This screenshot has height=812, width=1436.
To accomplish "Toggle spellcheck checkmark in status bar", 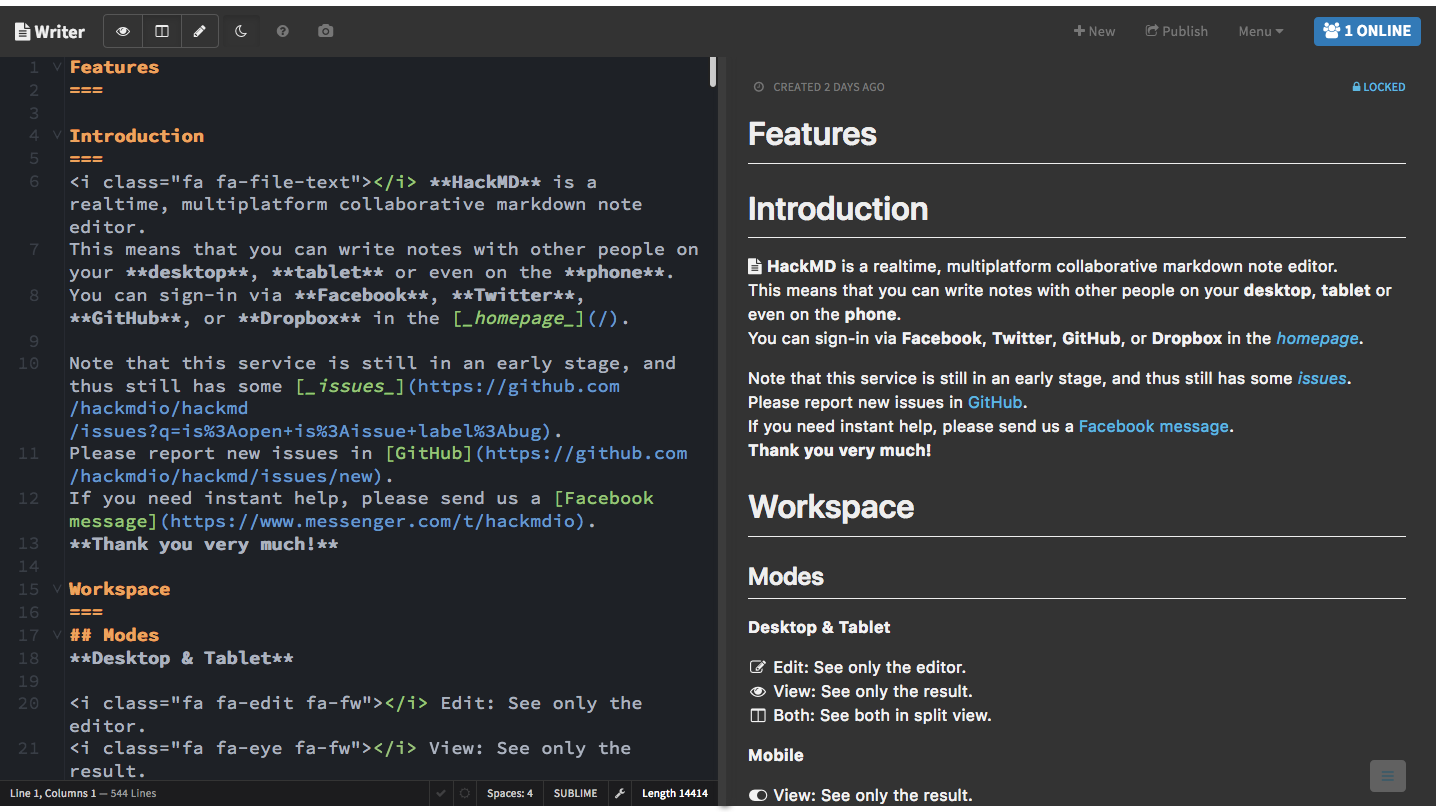I will coord(441,794).
